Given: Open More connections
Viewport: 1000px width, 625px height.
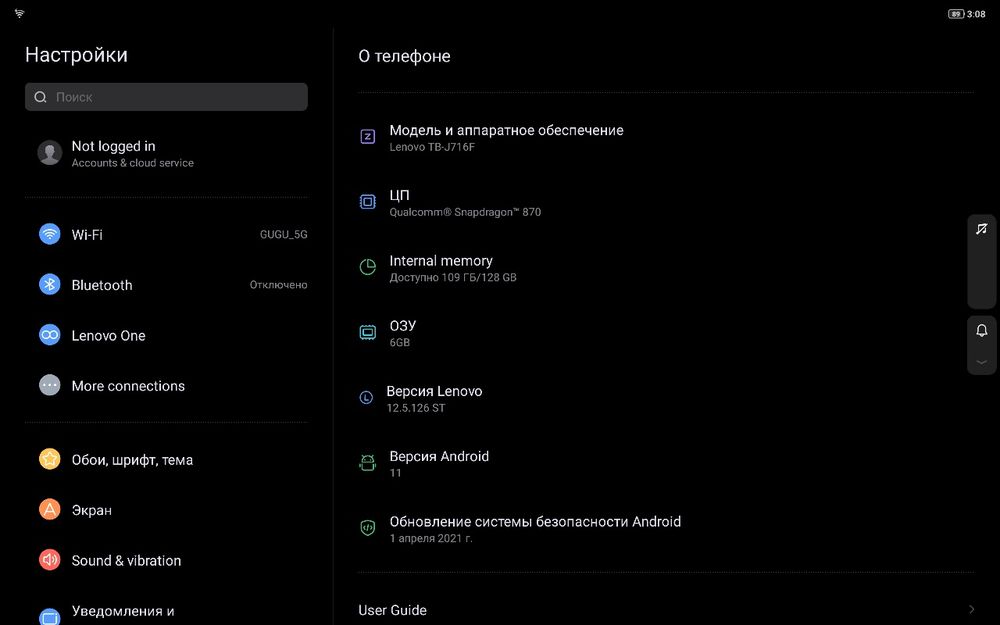Looking at the screenshot, I should click(x=166, y=385).
